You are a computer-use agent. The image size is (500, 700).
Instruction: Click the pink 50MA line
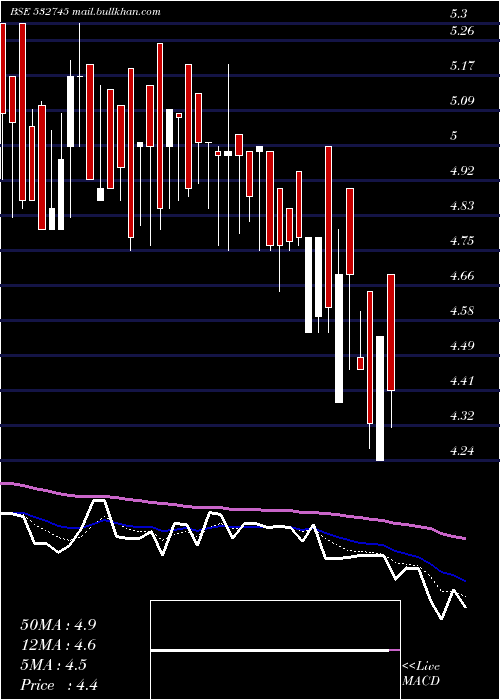pos(232,509)
